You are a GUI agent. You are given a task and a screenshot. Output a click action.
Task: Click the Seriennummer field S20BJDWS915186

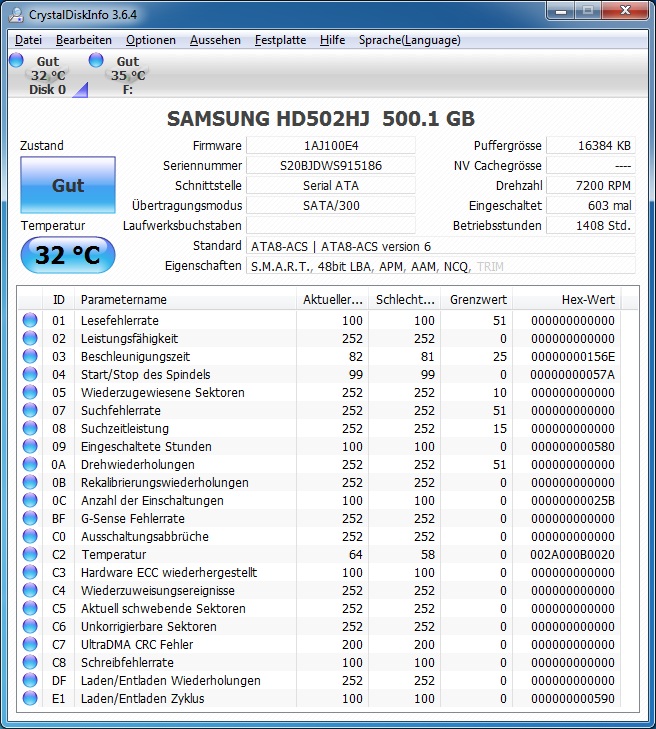coord(331,166)
